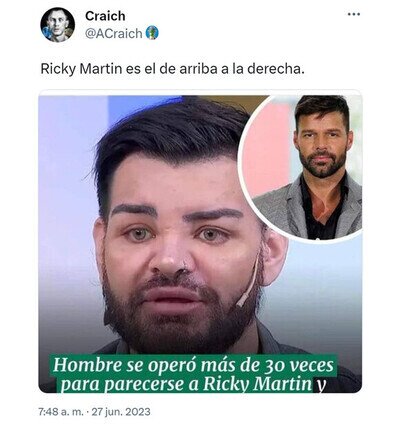
Task: Click the 27 jun. 2023 date
Action: click(121, 412)
